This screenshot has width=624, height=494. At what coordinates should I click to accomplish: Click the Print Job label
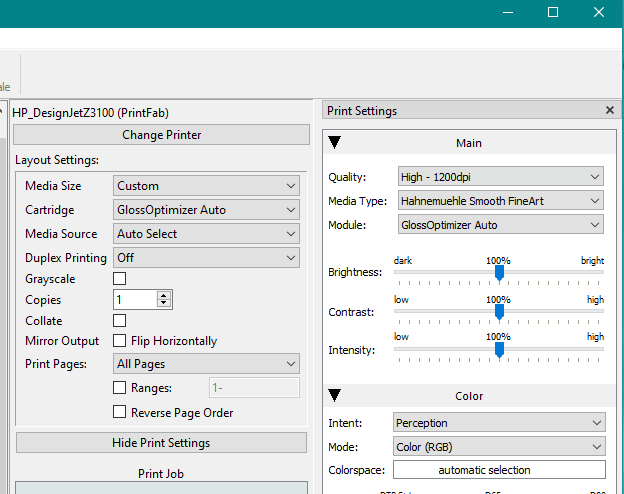pos(161,474)
